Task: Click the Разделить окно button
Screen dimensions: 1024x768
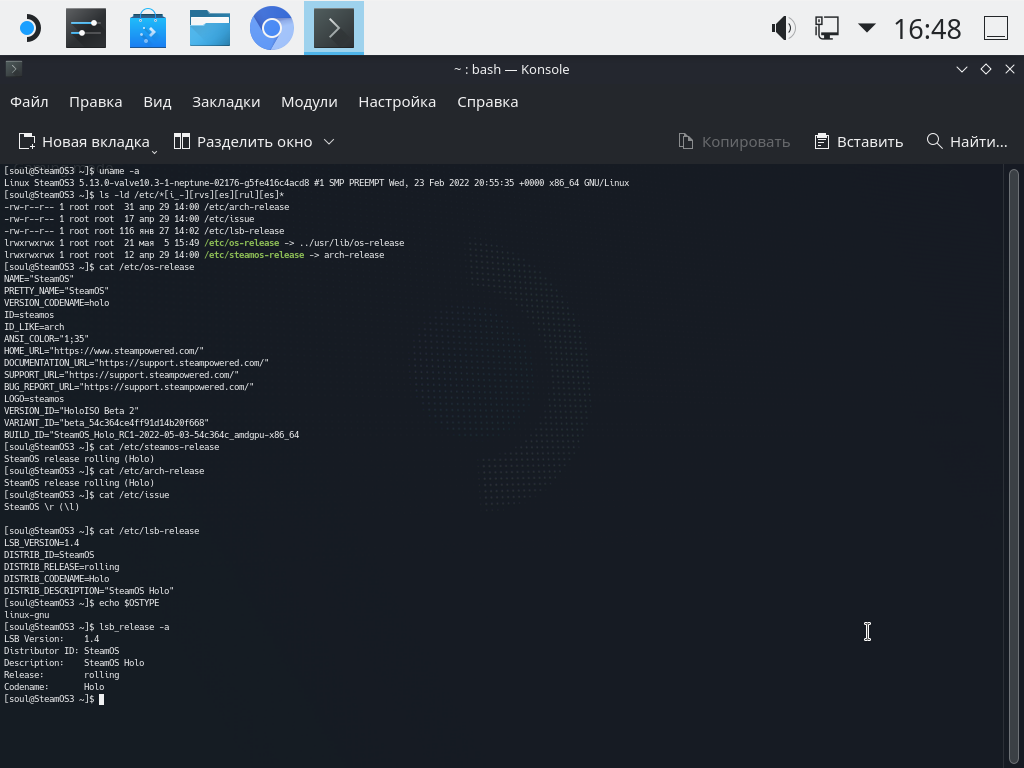Action: pyautogui.click(x=243, y=142)
